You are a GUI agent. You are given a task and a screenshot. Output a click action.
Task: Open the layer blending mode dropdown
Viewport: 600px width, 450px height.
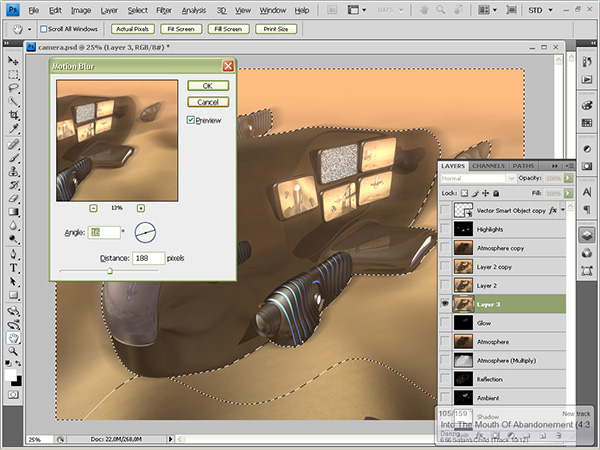477,177
